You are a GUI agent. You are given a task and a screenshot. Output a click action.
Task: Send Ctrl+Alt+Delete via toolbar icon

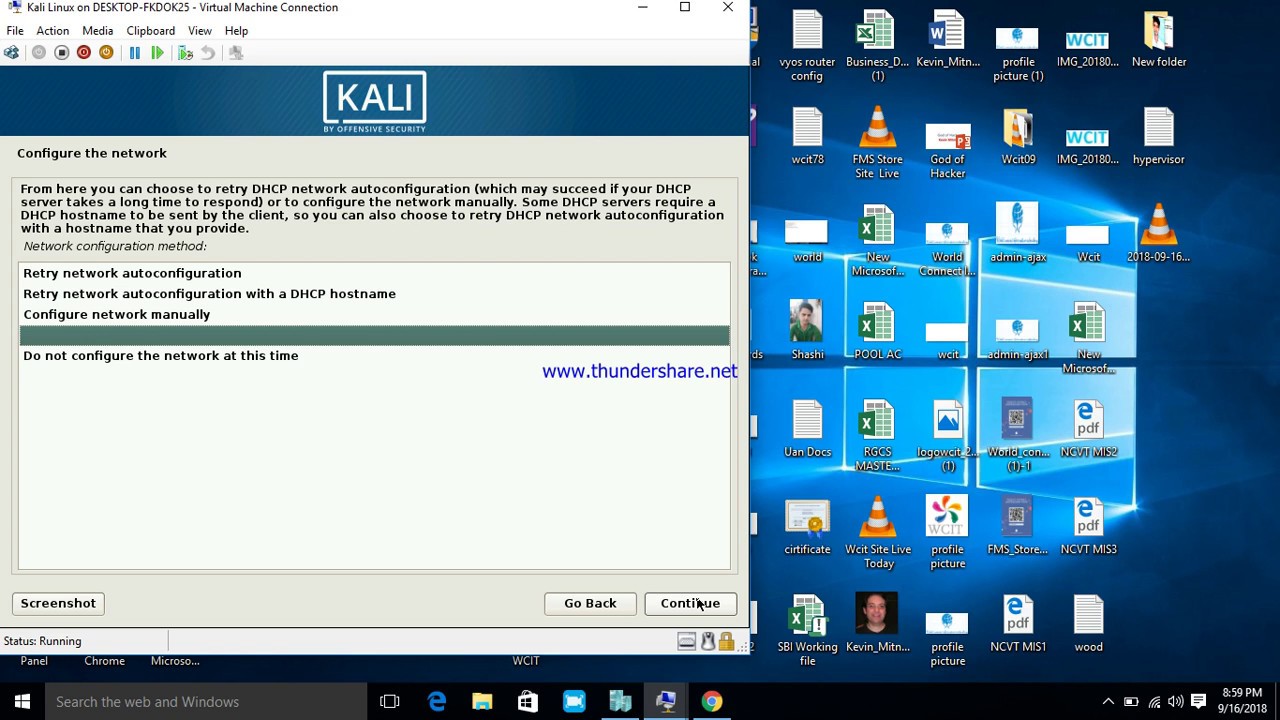tap(12, 53)
